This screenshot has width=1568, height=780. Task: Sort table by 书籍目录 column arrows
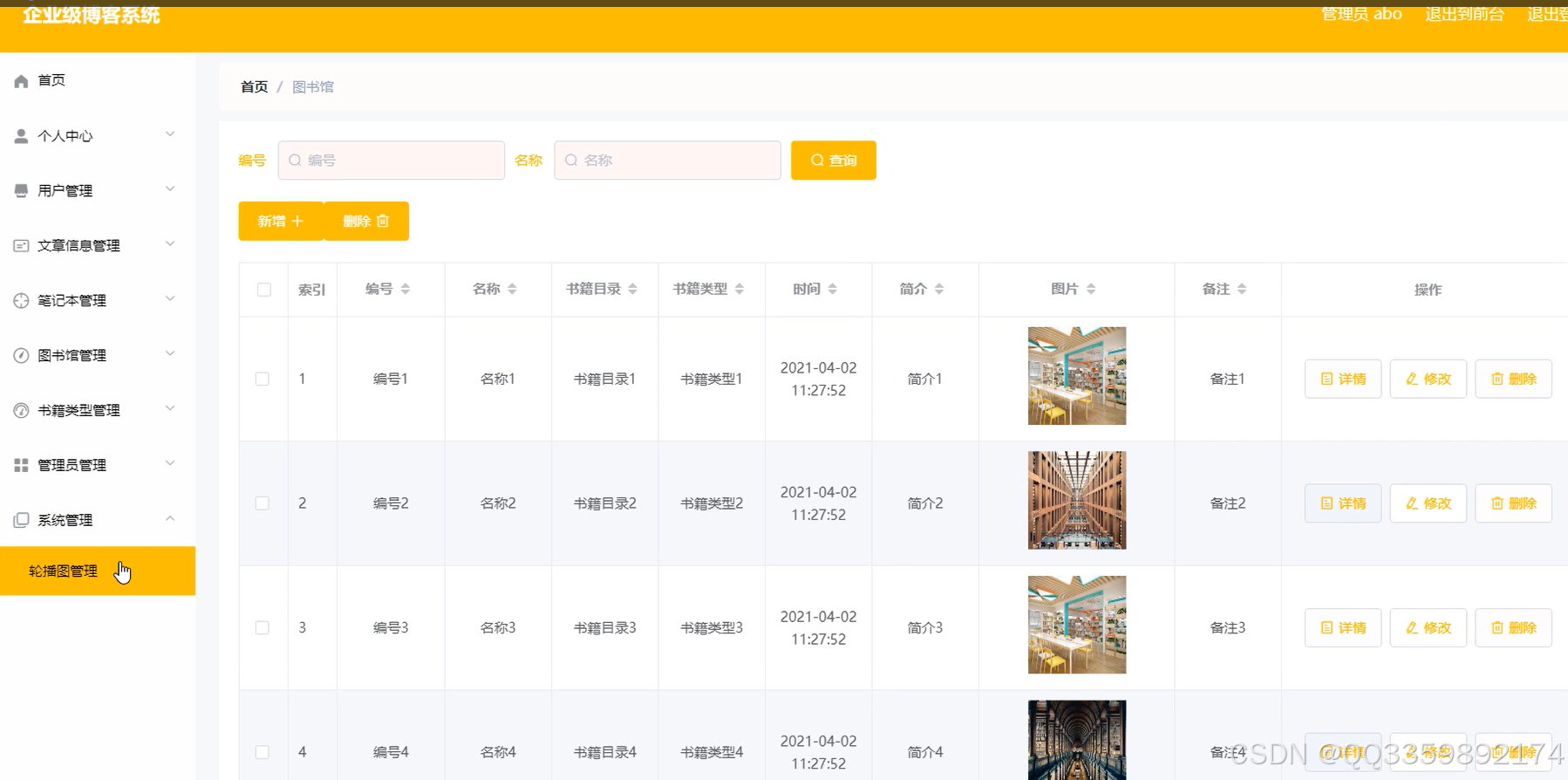633,289
